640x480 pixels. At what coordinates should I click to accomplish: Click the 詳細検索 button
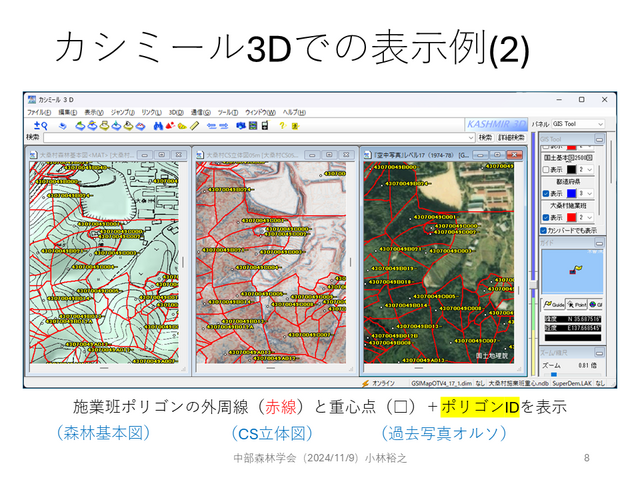[x=511, y=138]
